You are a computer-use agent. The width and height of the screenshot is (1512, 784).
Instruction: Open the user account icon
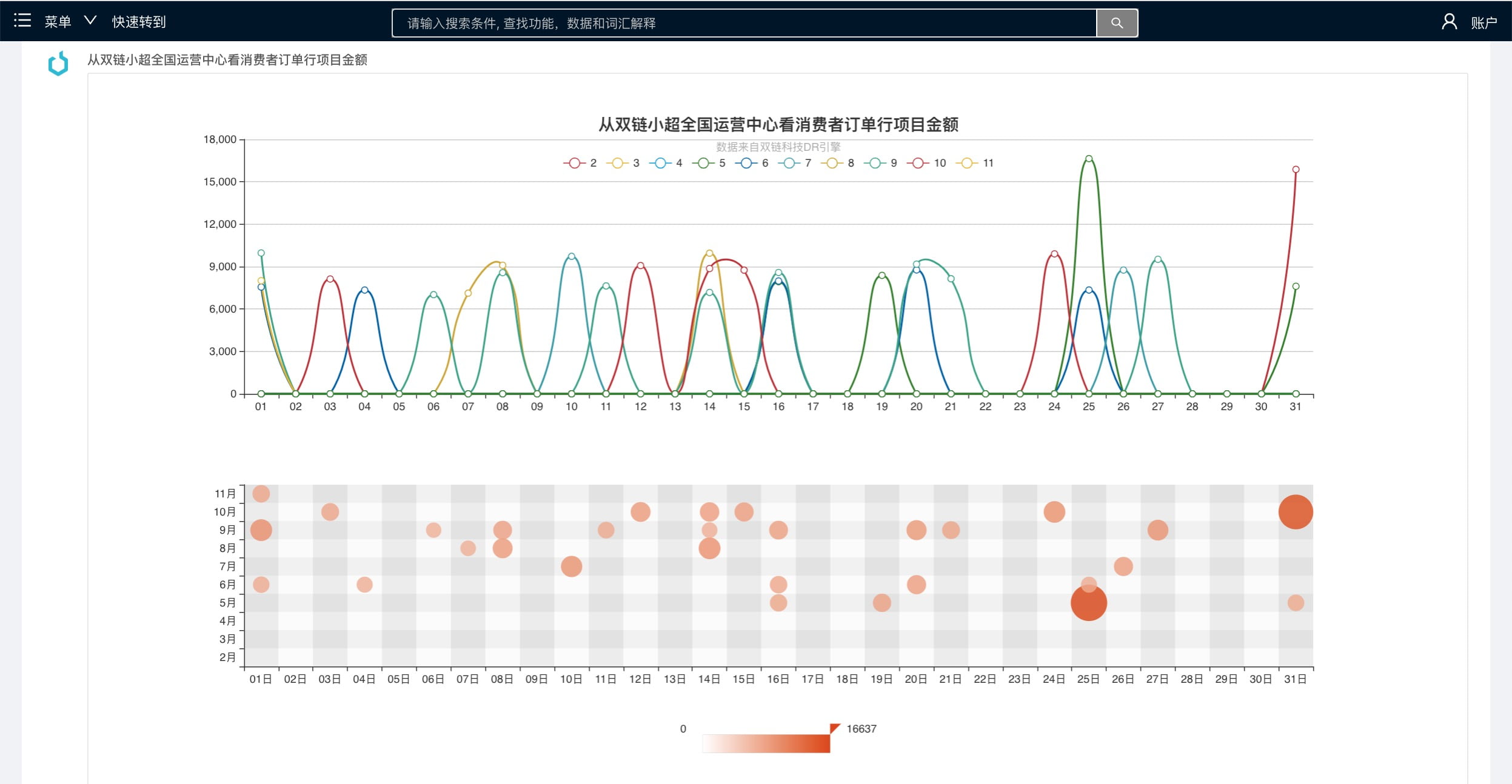pos(1449,22)
